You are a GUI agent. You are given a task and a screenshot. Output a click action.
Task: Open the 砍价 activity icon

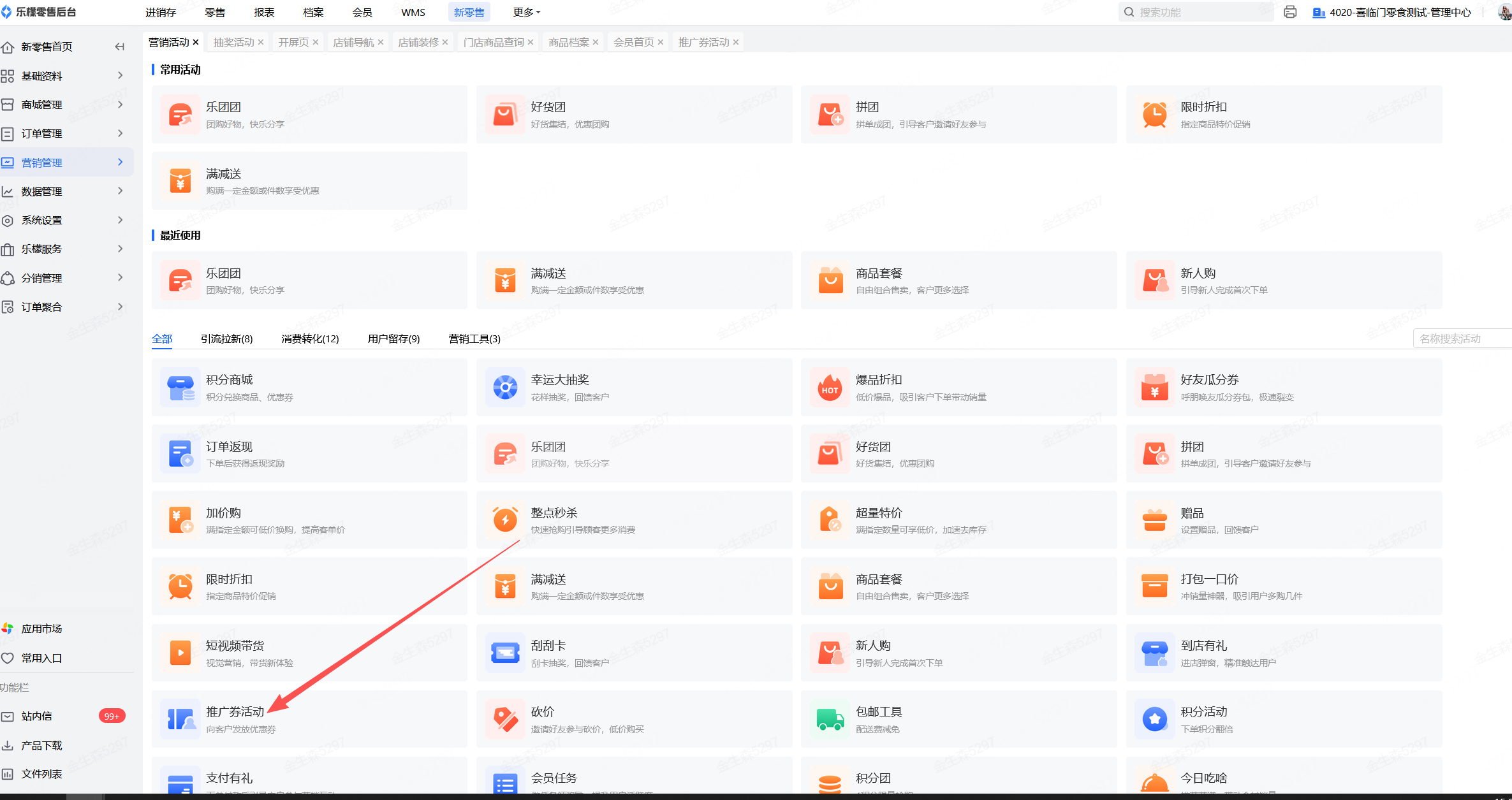click(505, 719)
